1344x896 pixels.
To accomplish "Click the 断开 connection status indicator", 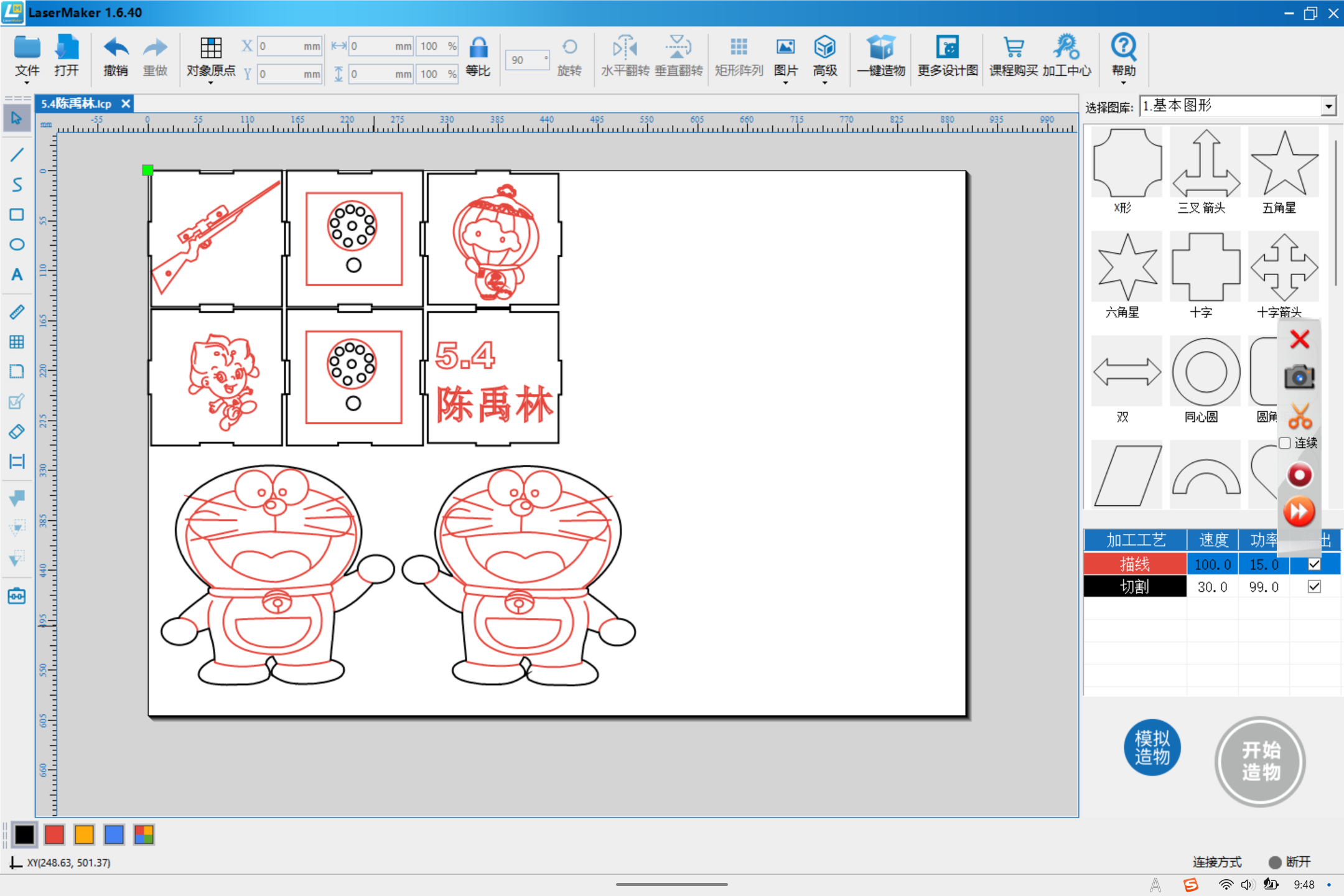I will click(x=1290, y=862).
